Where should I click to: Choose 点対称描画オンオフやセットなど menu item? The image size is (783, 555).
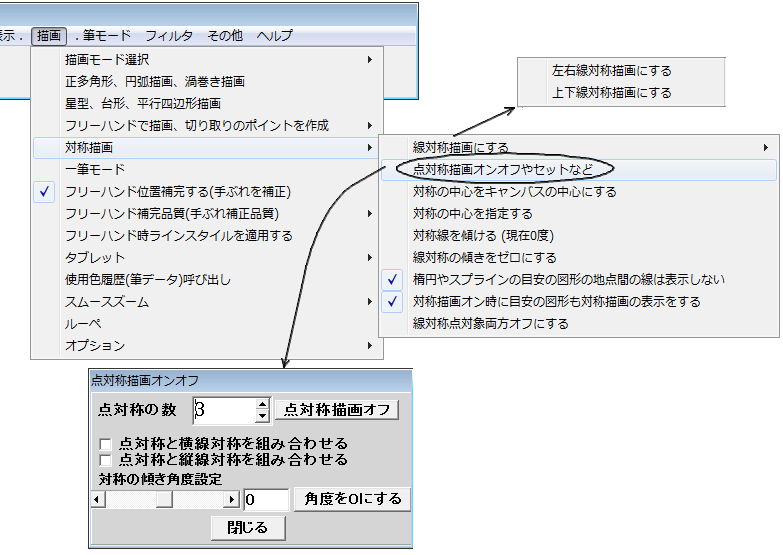click(x=502, y=170)
